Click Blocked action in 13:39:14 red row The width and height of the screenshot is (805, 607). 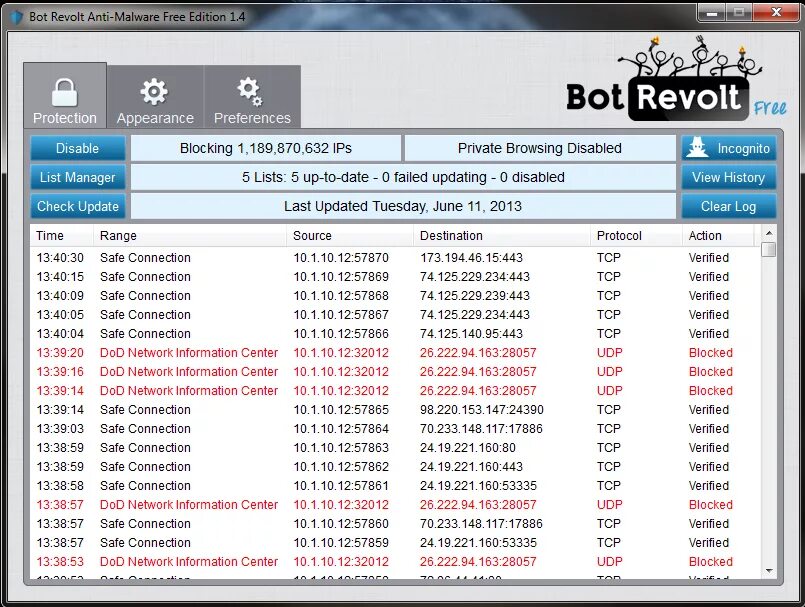pos(711,391)
